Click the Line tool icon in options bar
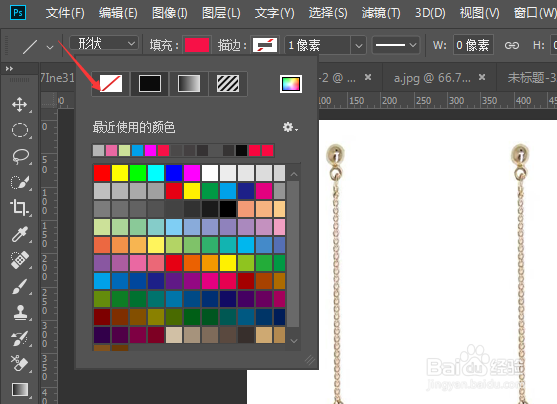 [30, 47]
